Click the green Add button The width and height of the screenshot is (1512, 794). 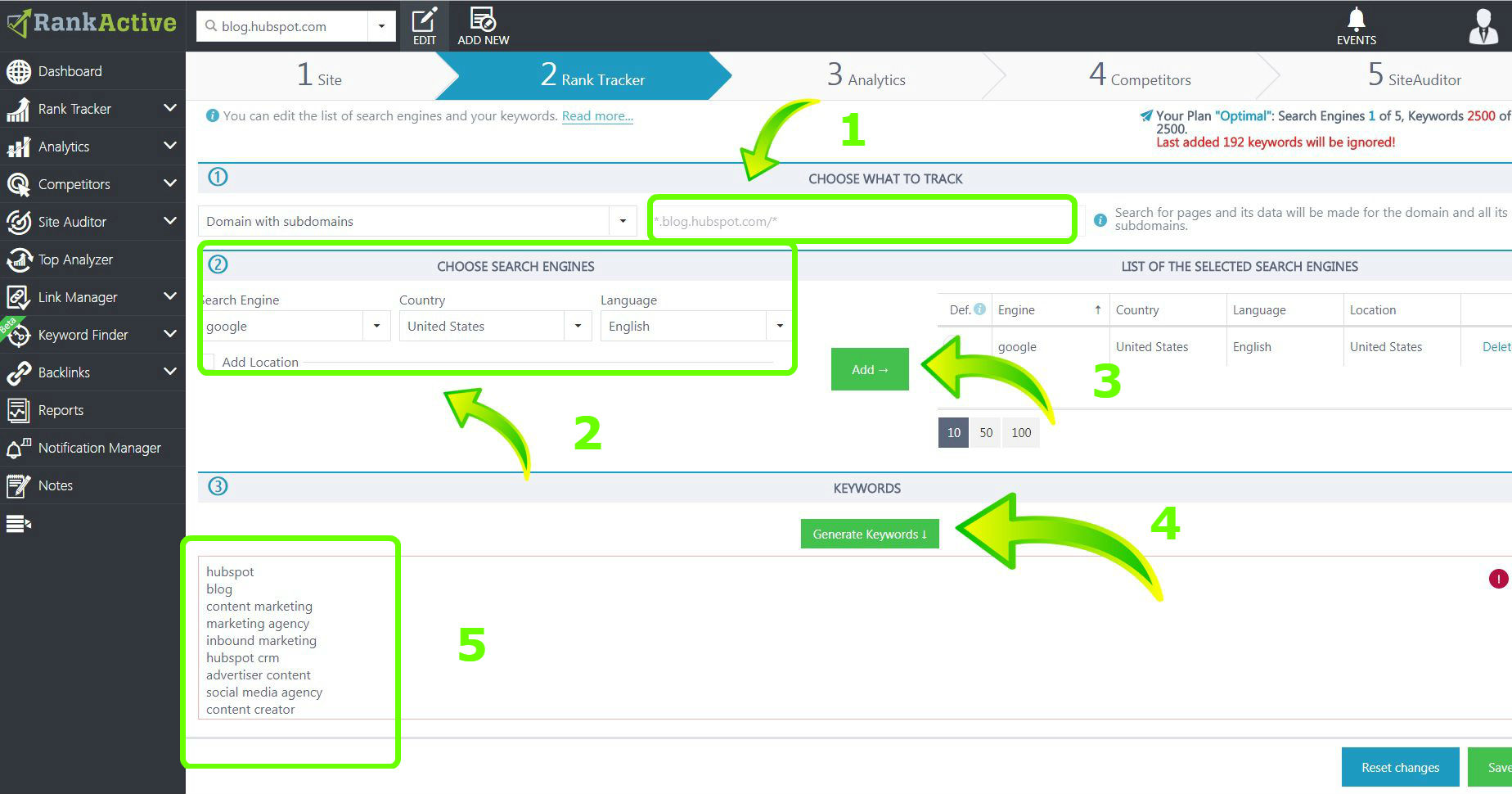870,369
